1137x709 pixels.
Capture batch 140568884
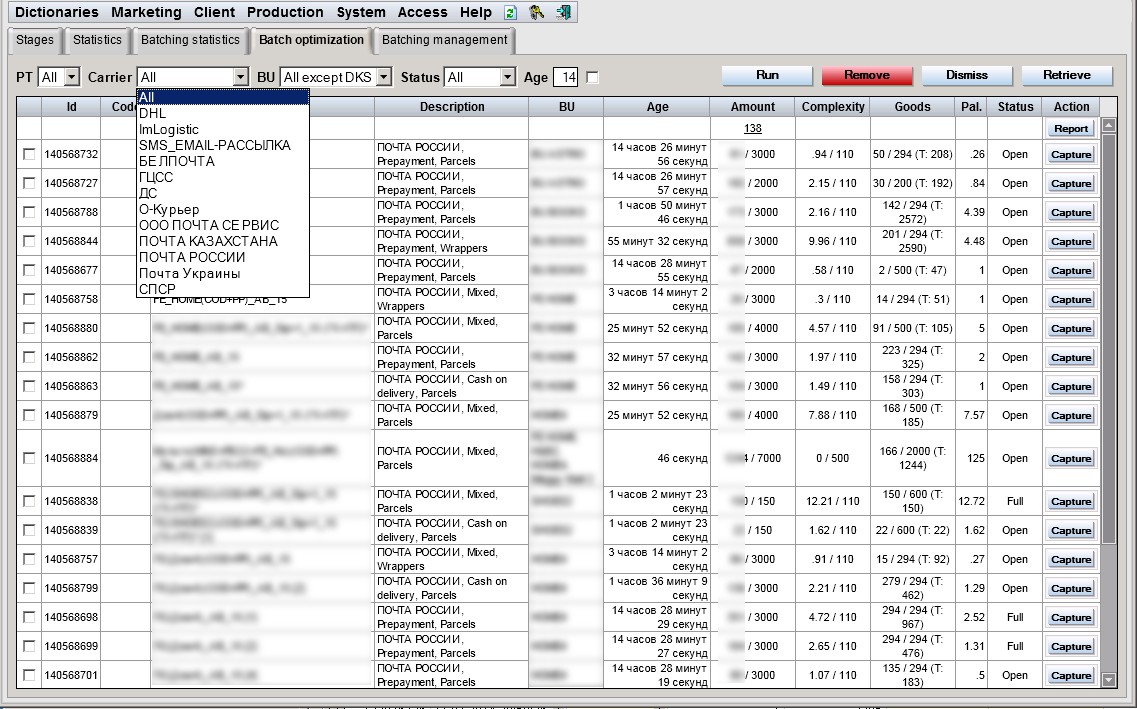pyautogui.click(x=1071, y=458)
